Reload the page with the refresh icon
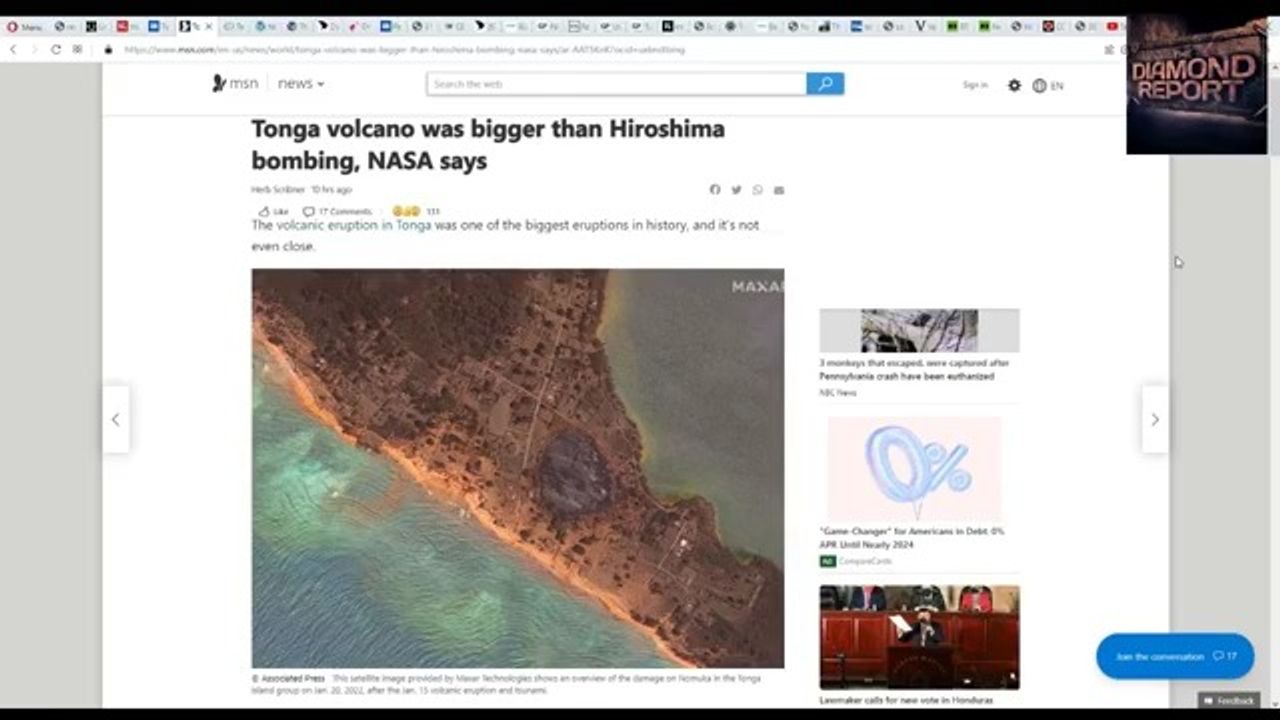The height and width of the screenshot is (720, 1280). click(x=55, y=49)
